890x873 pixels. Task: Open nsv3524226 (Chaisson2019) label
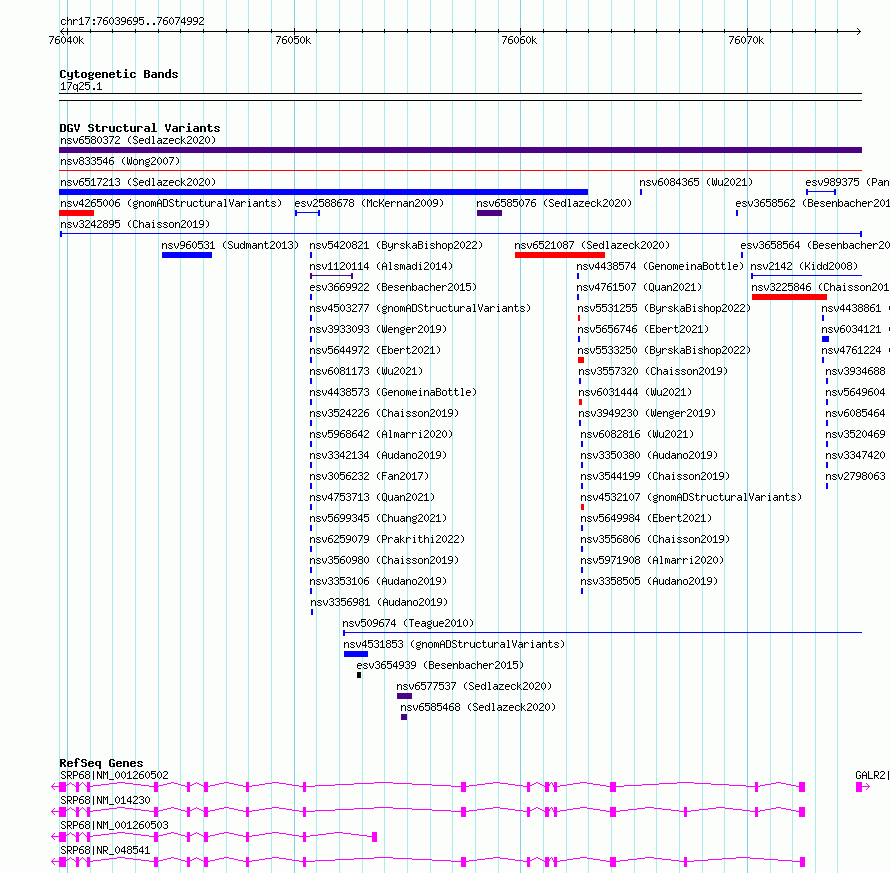point(384,413)
